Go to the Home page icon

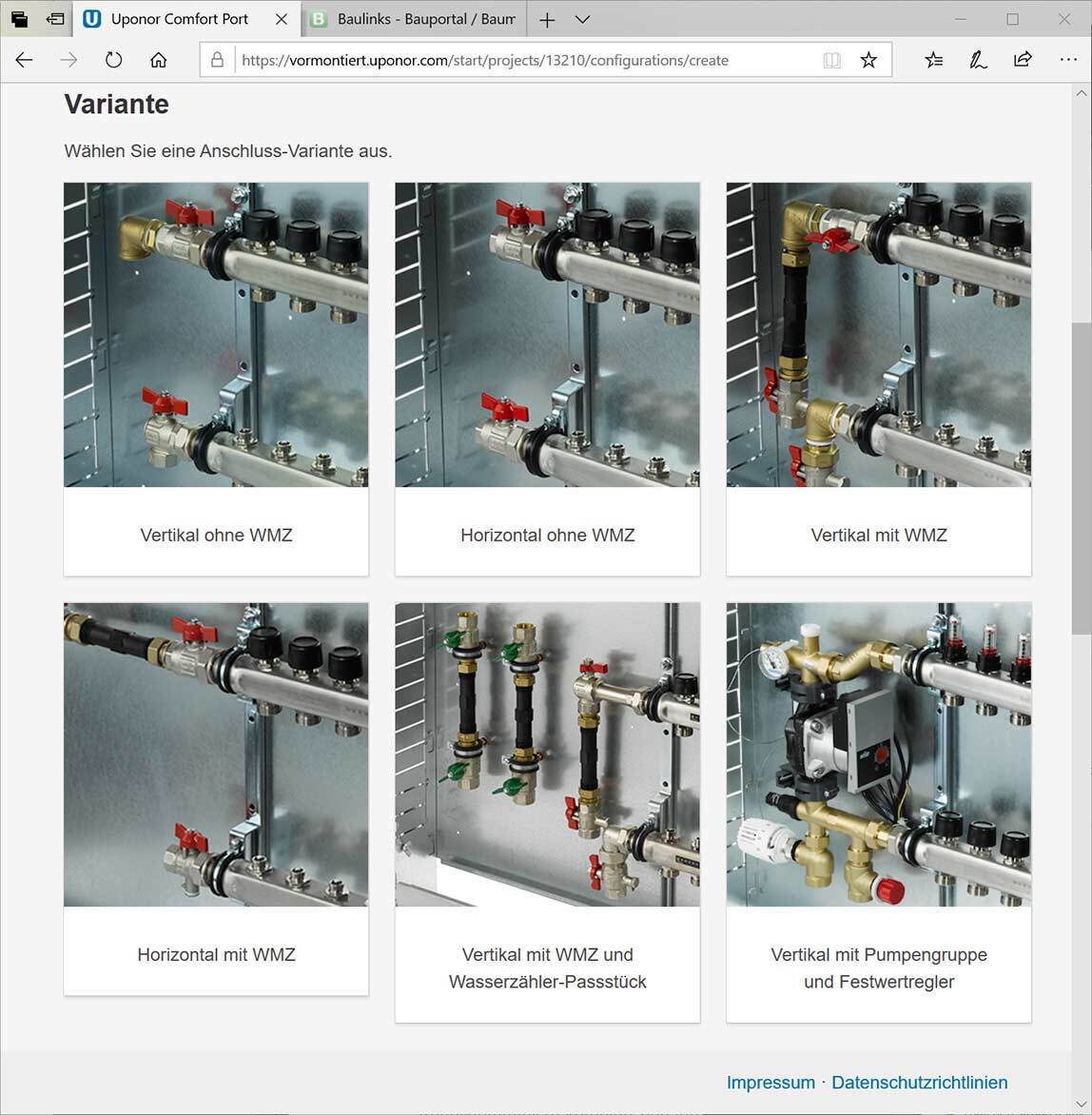click(159, 61)
